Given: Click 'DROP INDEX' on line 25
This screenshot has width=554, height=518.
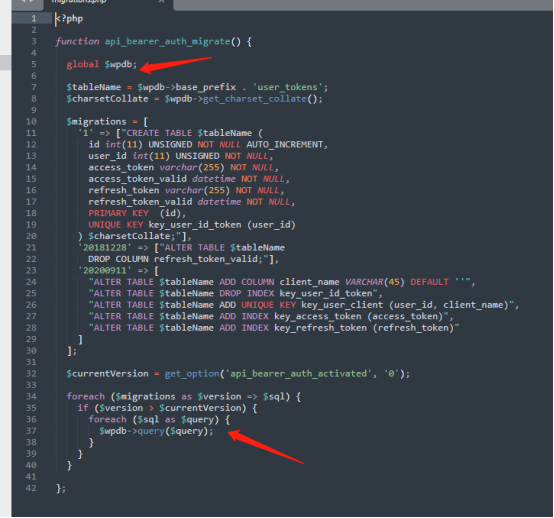Looking at the screenshot, I should click(x=247, y=293).
